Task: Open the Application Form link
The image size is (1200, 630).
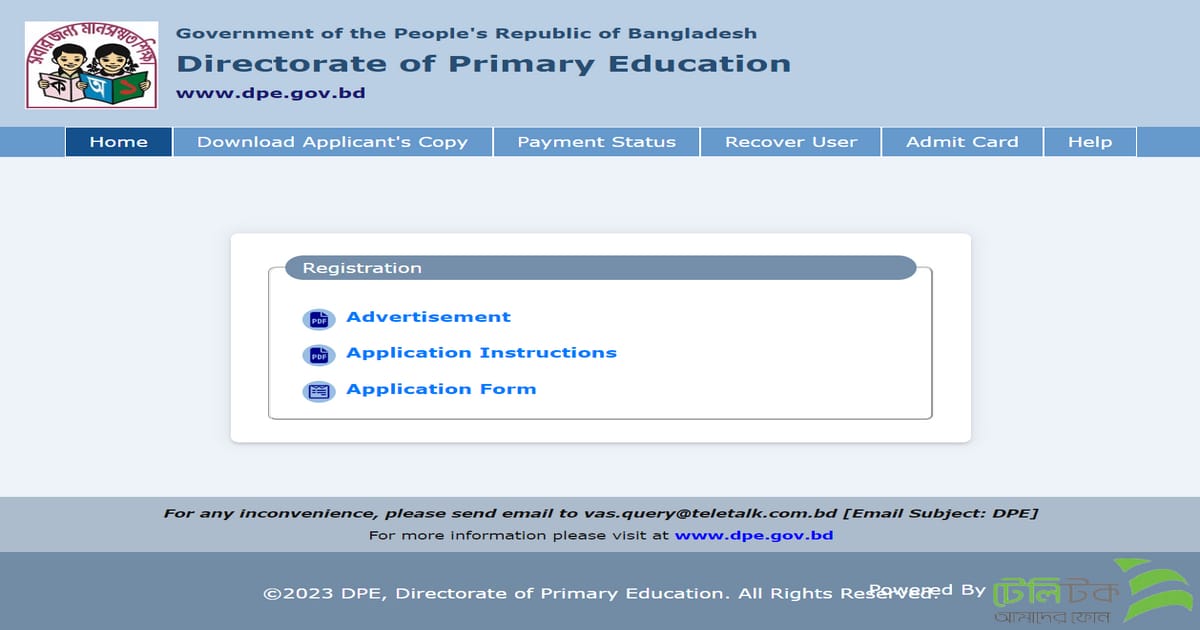Action: tap(441, 389)
